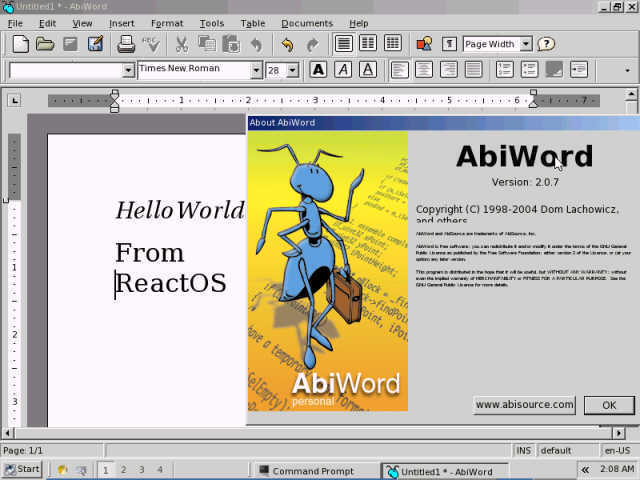Open the Page Width zoom dropdown
The height and width of the screenshot is (480, 640).
point(526,44)
